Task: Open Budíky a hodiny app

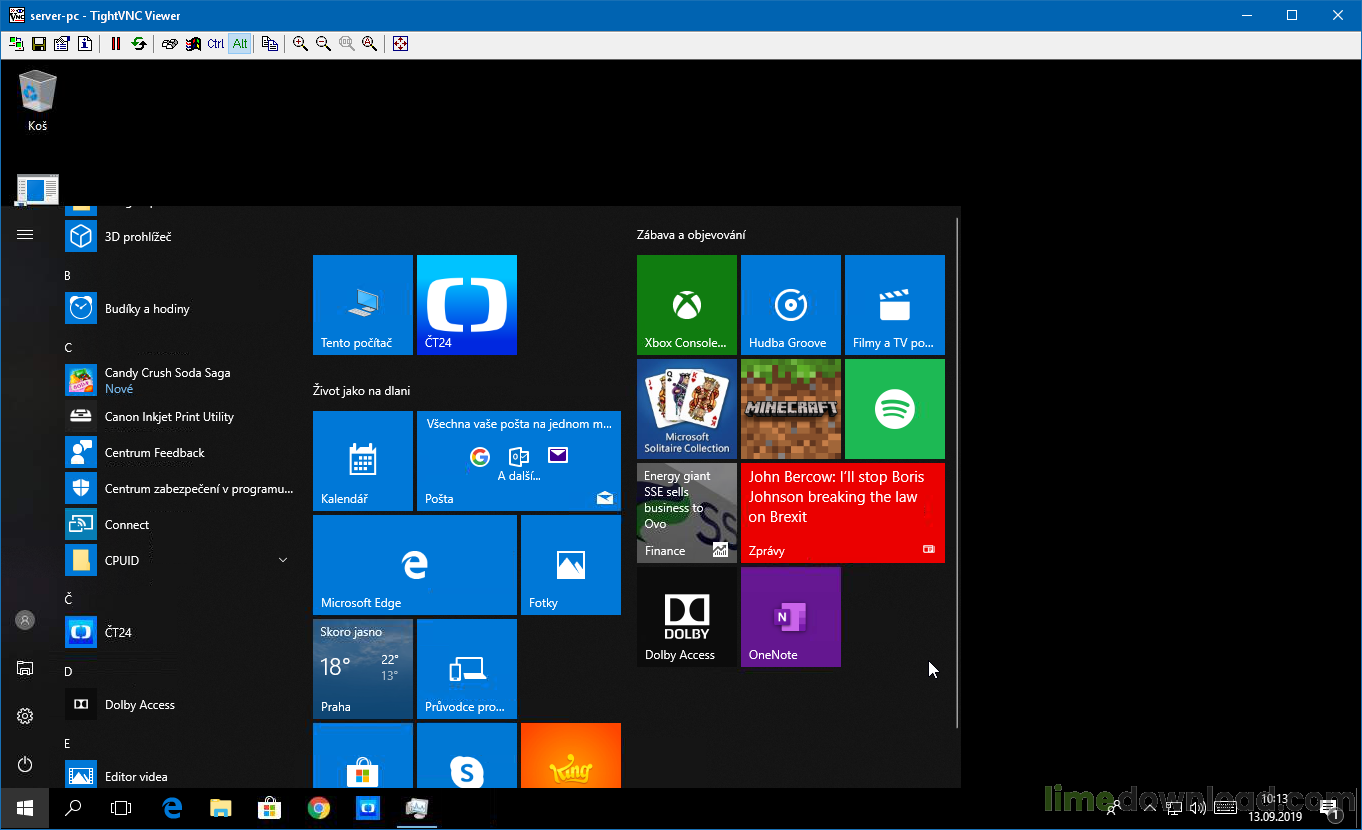Action: click(180, 309)
